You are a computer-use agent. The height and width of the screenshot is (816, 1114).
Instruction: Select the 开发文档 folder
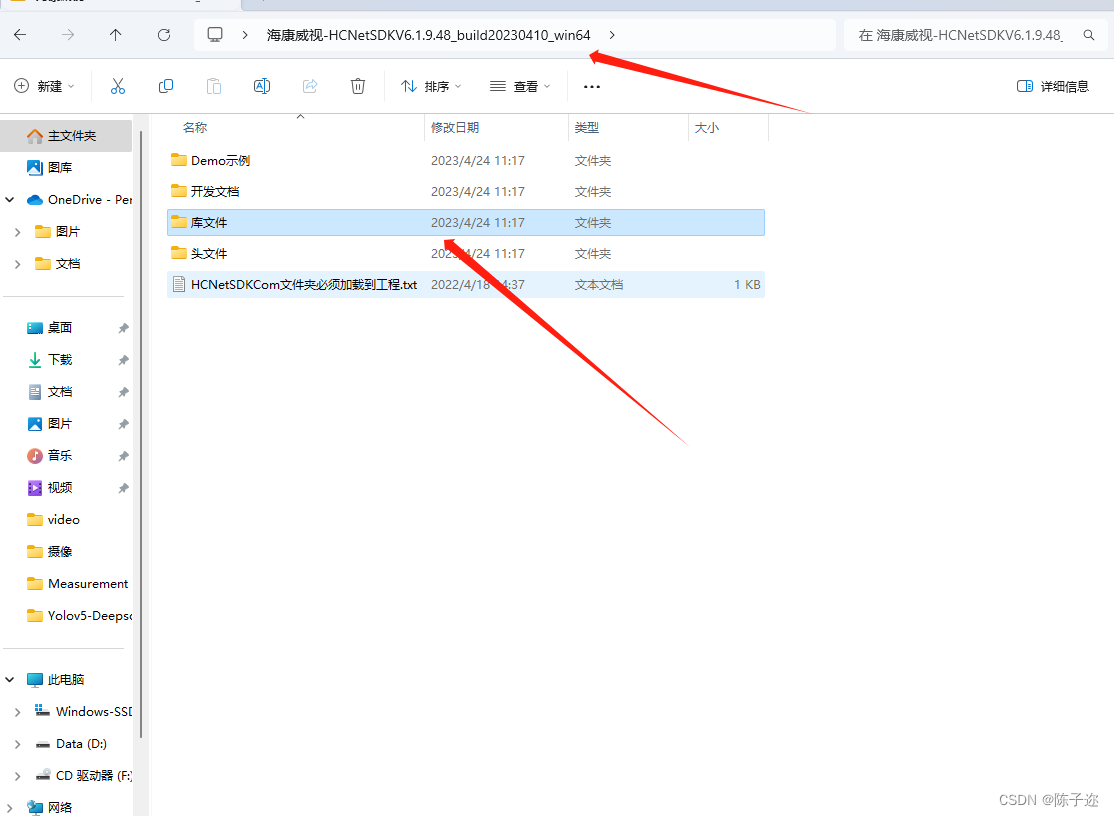(x=465, y=192)
